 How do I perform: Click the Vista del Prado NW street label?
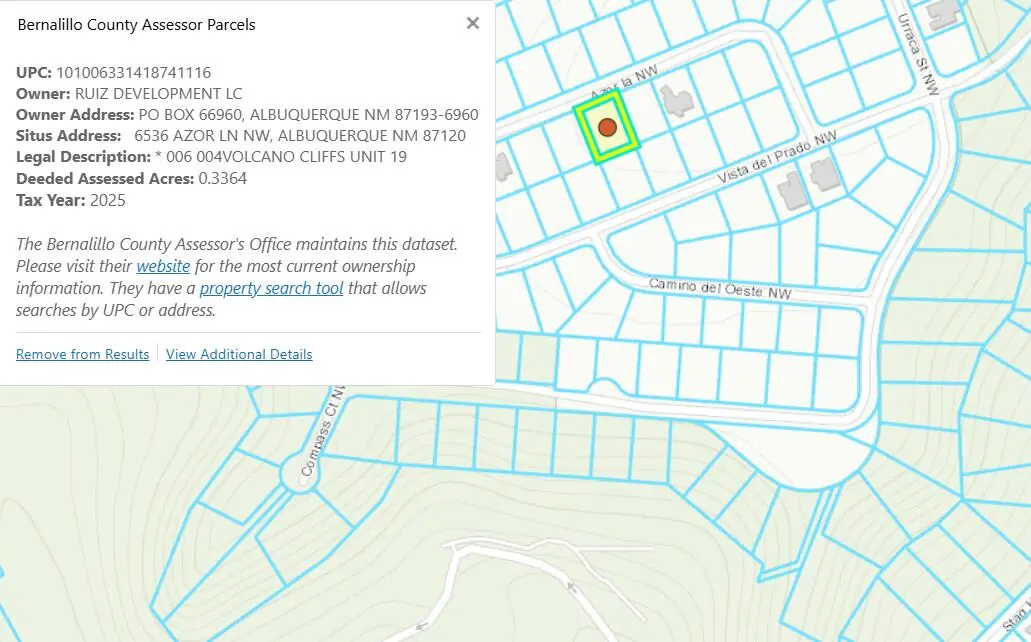tap(776, 160)
